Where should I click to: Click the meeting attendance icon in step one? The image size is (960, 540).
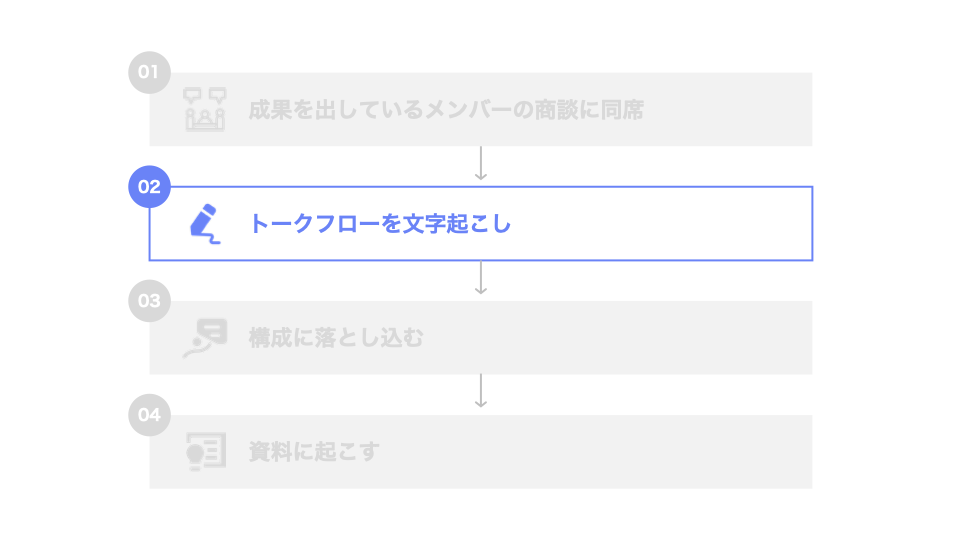tap(206, 110)
